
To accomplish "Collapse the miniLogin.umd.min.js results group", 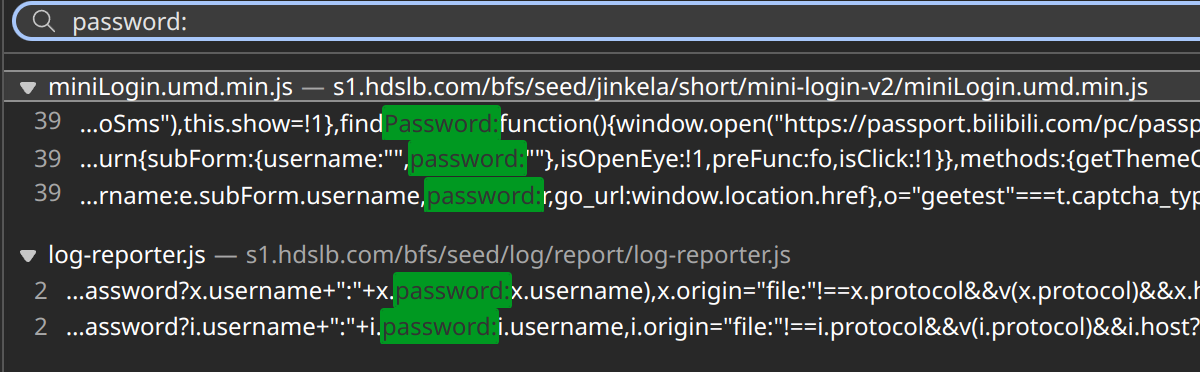I will click(28, 88).
